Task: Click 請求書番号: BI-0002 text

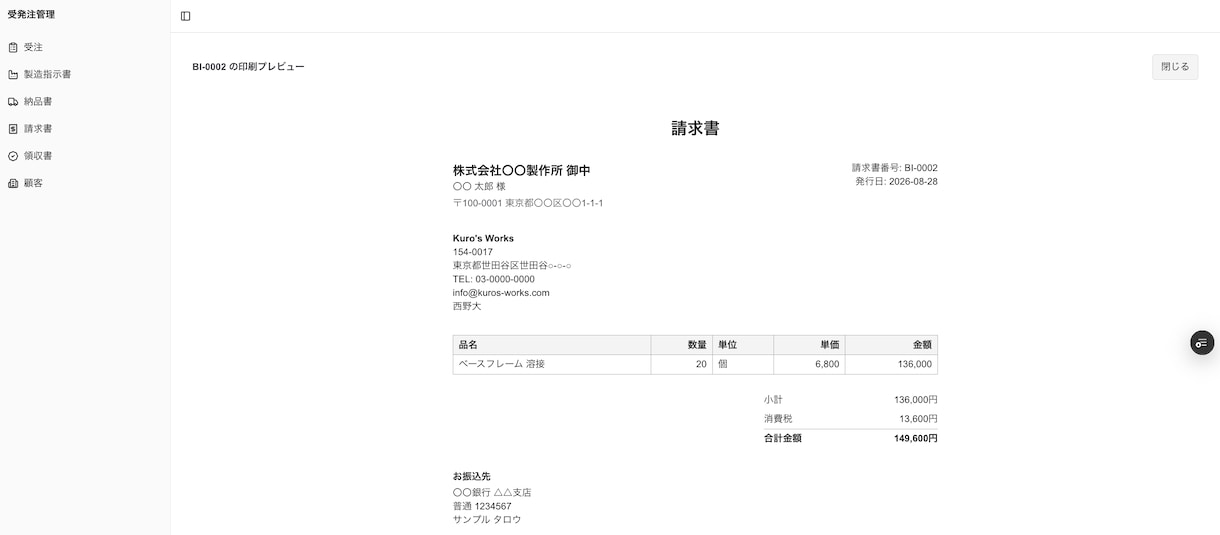Action: [x=895, y=168]
